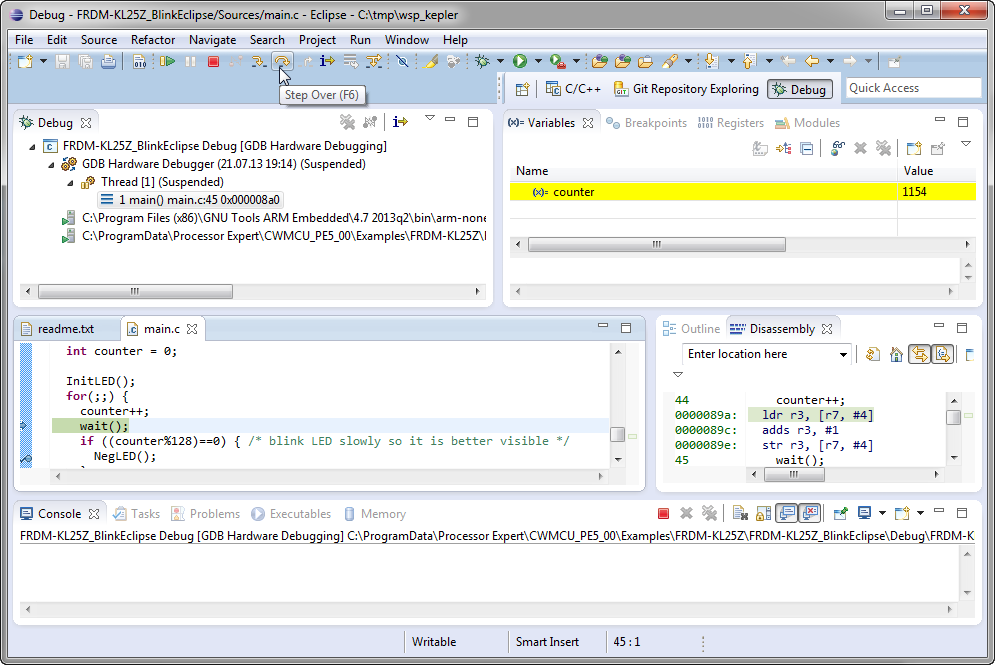Screen dimensions: 995x665
Task: Open the Project menu
Action: [317, 40]
